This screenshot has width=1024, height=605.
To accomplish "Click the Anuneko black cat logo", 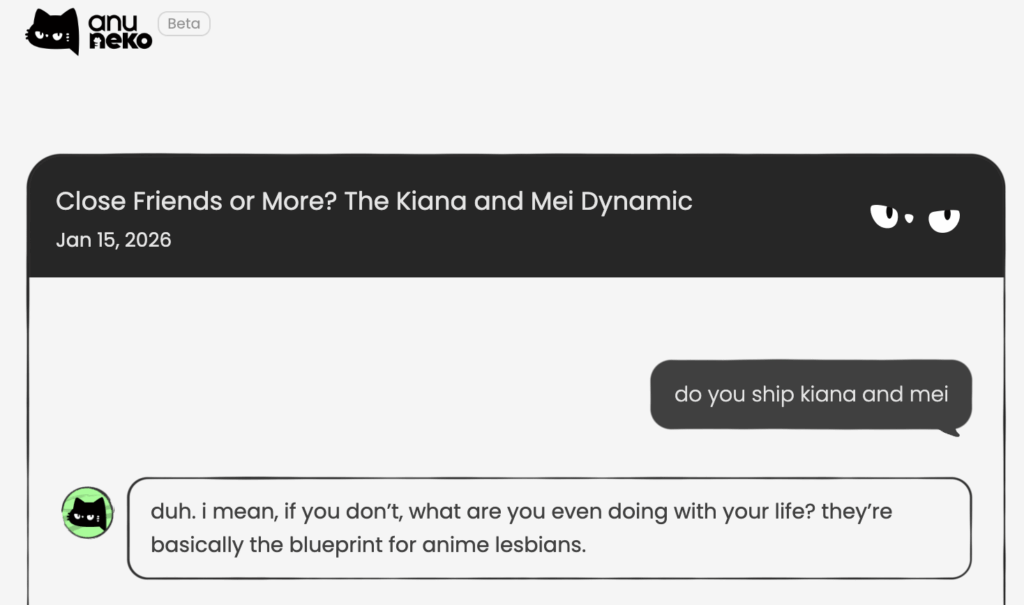I will tap(52, 31).
